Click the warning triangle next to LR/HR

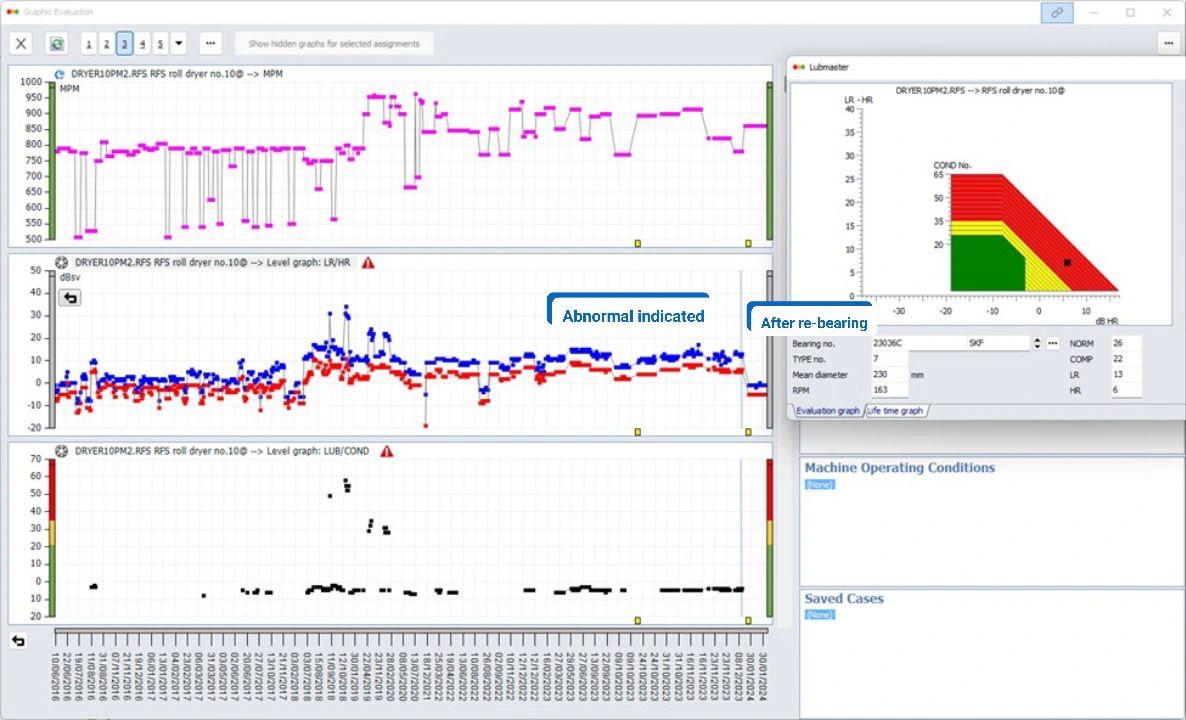click(368, 263)
